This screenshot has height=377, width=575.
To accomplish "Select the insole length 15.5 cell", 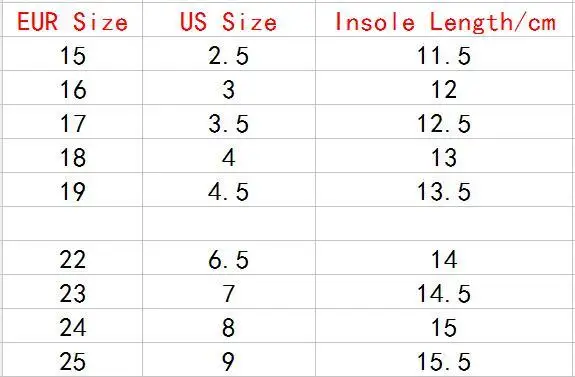I will pyautogui.click(x=445, y=359).
